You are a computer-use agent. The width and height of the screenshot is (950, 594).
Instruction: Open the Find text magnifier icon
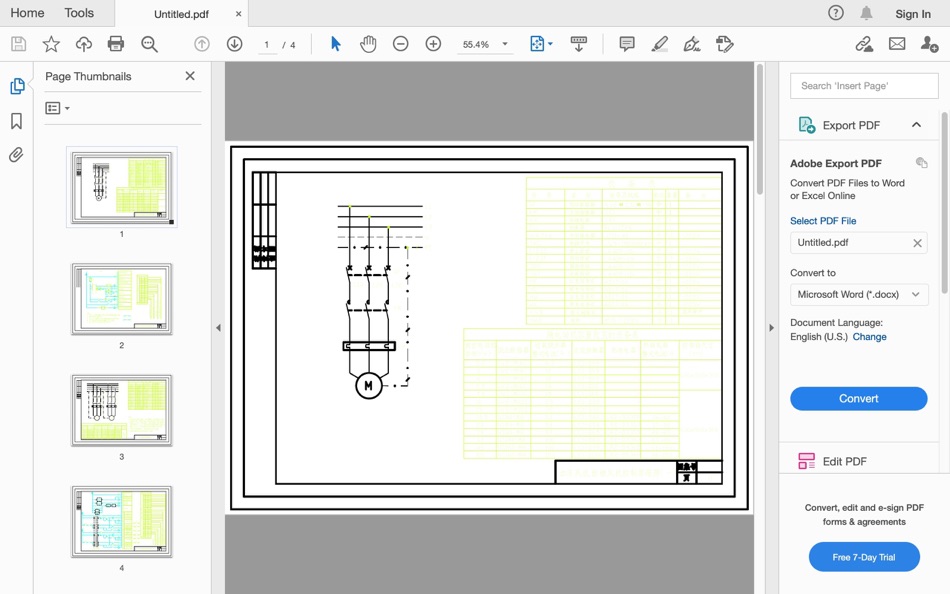(149, 44)
